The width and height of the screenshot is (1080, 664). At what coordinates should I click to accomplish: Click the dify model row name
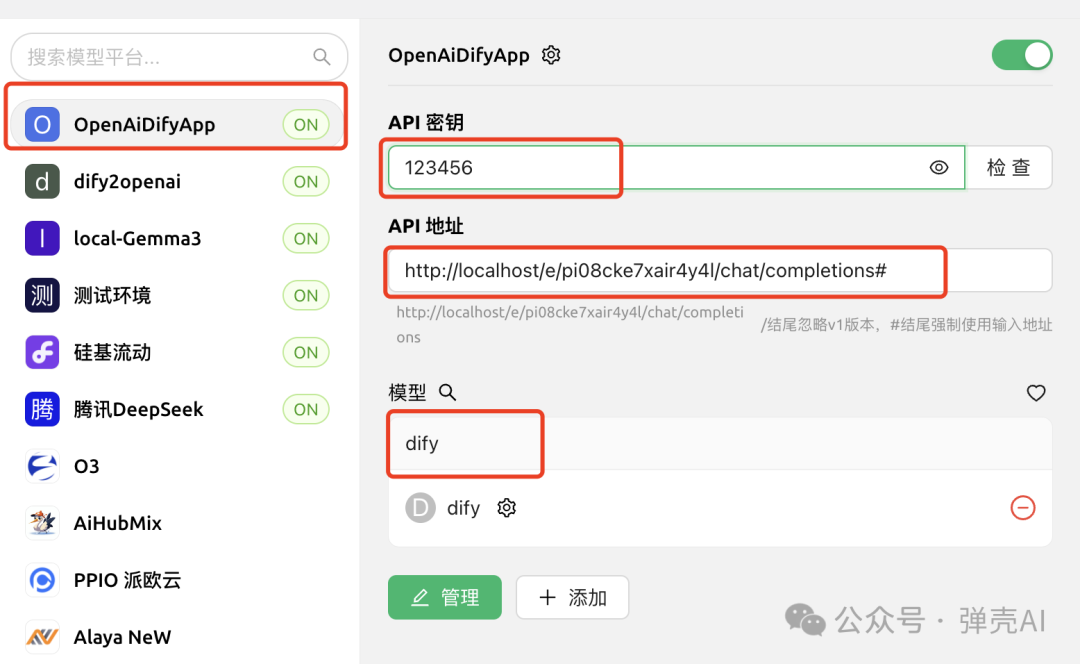(464, 508)
